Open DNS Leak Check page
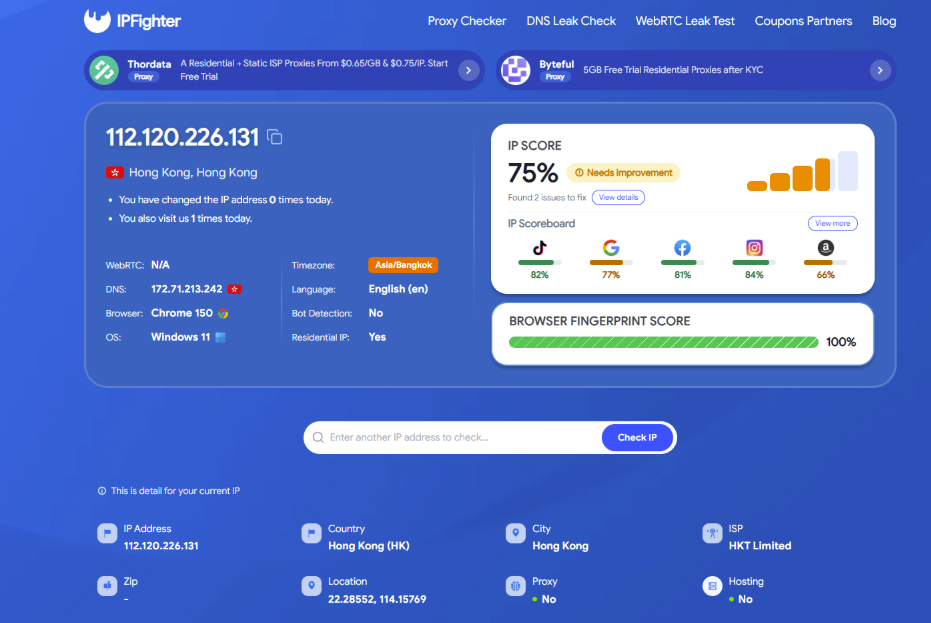The image size is (931, 623). pos(571,21)
